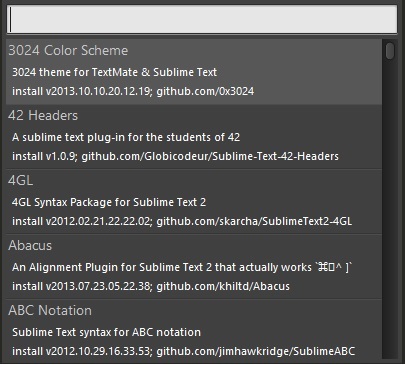Screen dimensions: 405x365
Task: Focus the package search input field
Action: [x=202, y=19]
